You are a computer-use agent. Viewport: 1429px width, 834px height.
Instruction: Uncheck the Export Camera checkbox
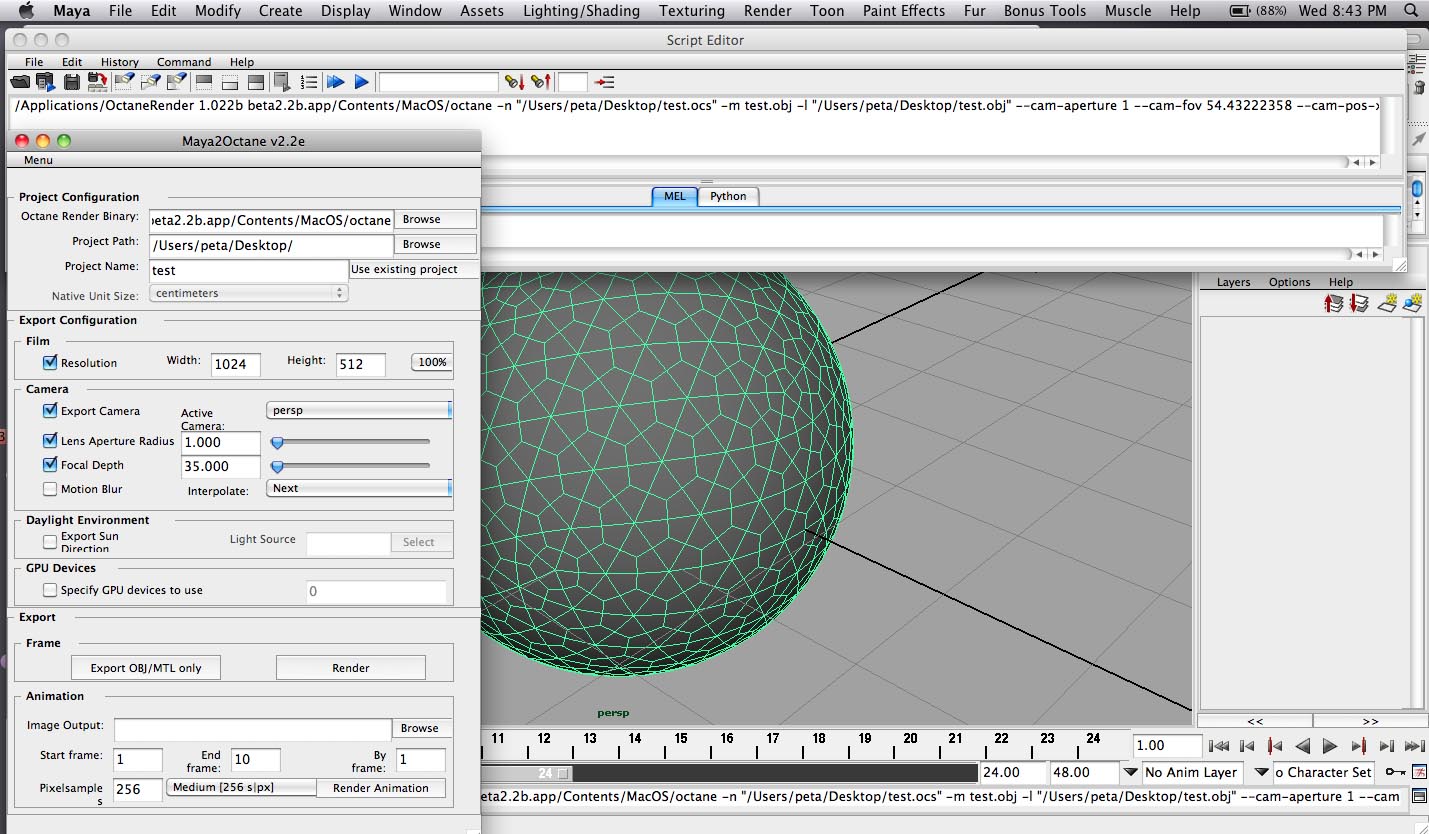[50, 410]
